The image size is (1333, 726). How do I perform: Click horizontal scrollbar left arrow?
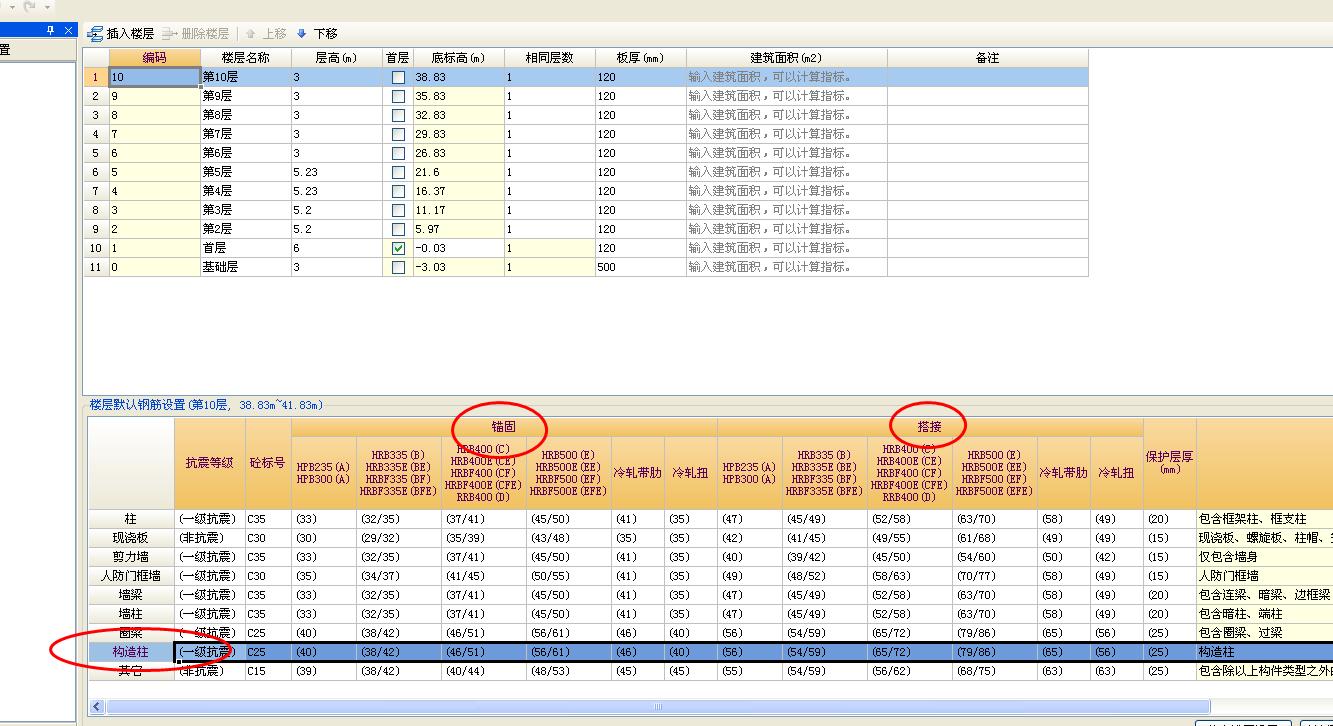point(97,706)
